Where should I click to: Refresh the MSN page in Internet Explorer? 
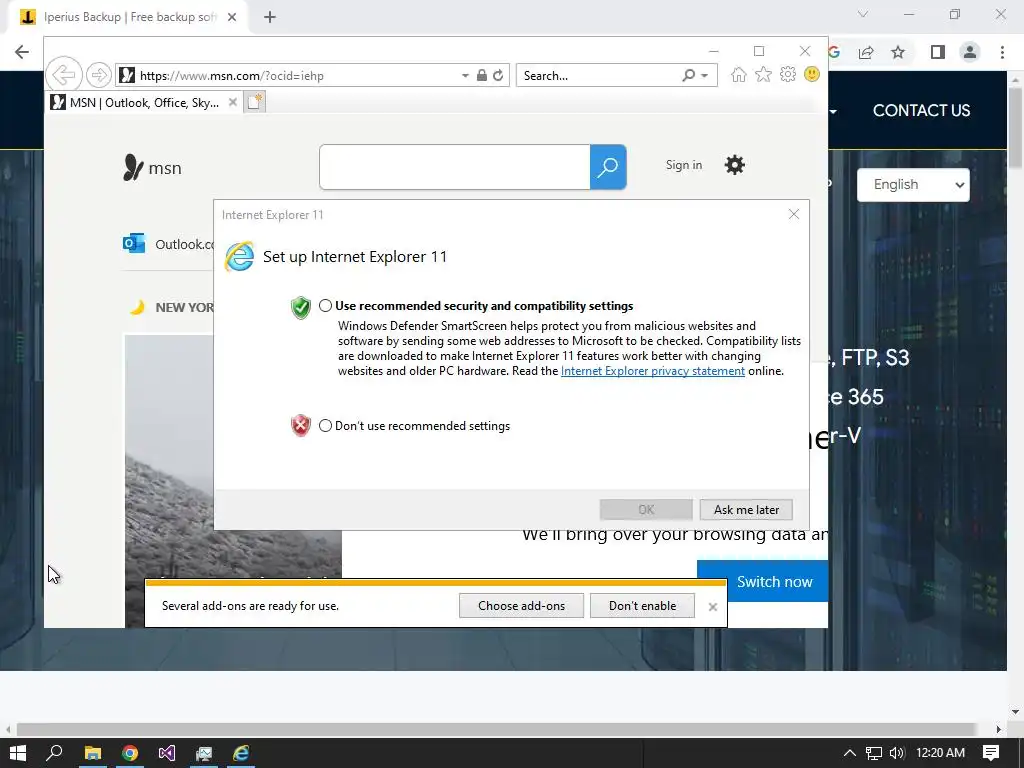[498, 75]
